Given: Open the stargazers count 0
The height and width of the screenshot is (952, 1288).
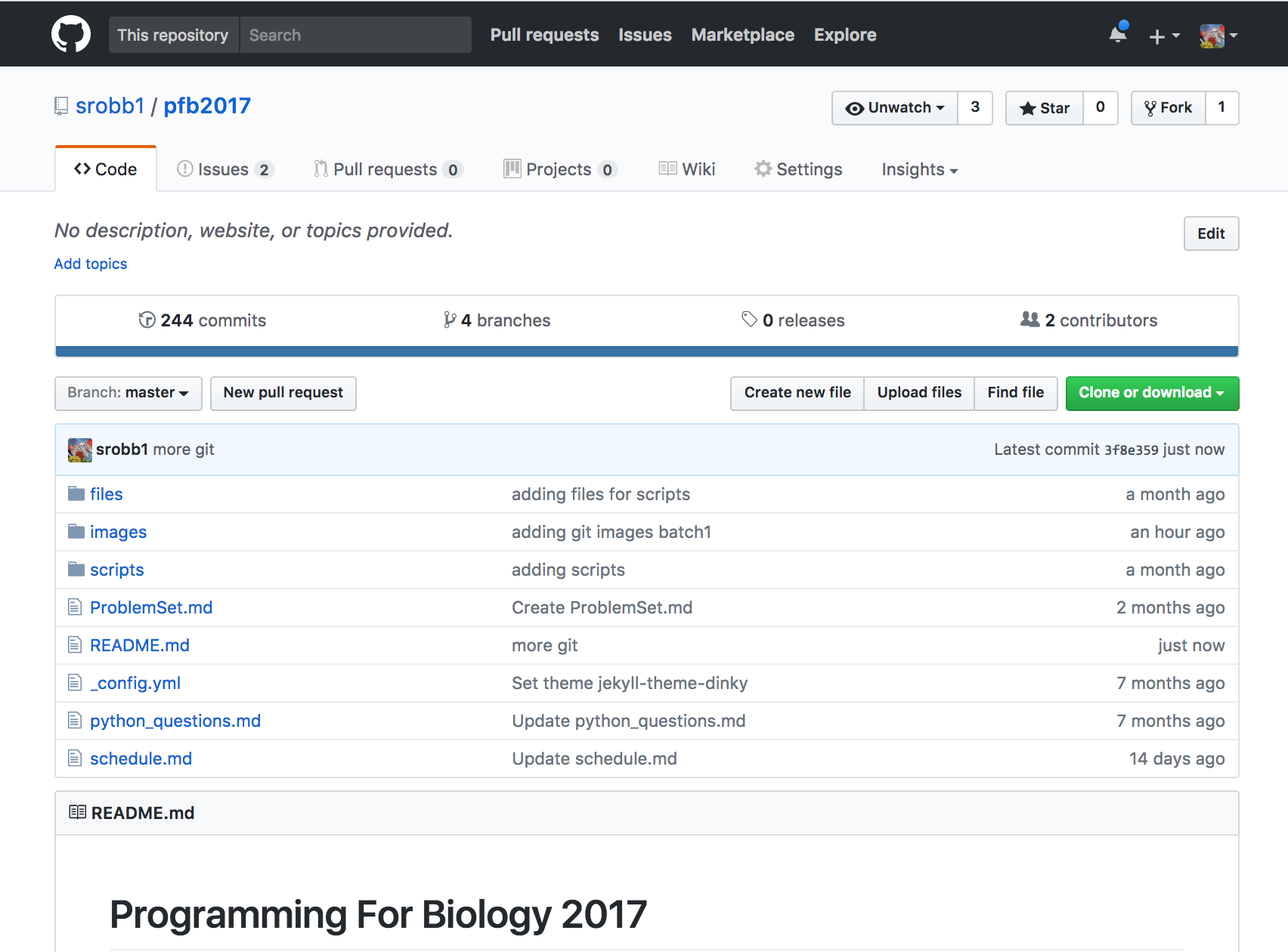Looking at the screenshot, I should pos(1101,108).
